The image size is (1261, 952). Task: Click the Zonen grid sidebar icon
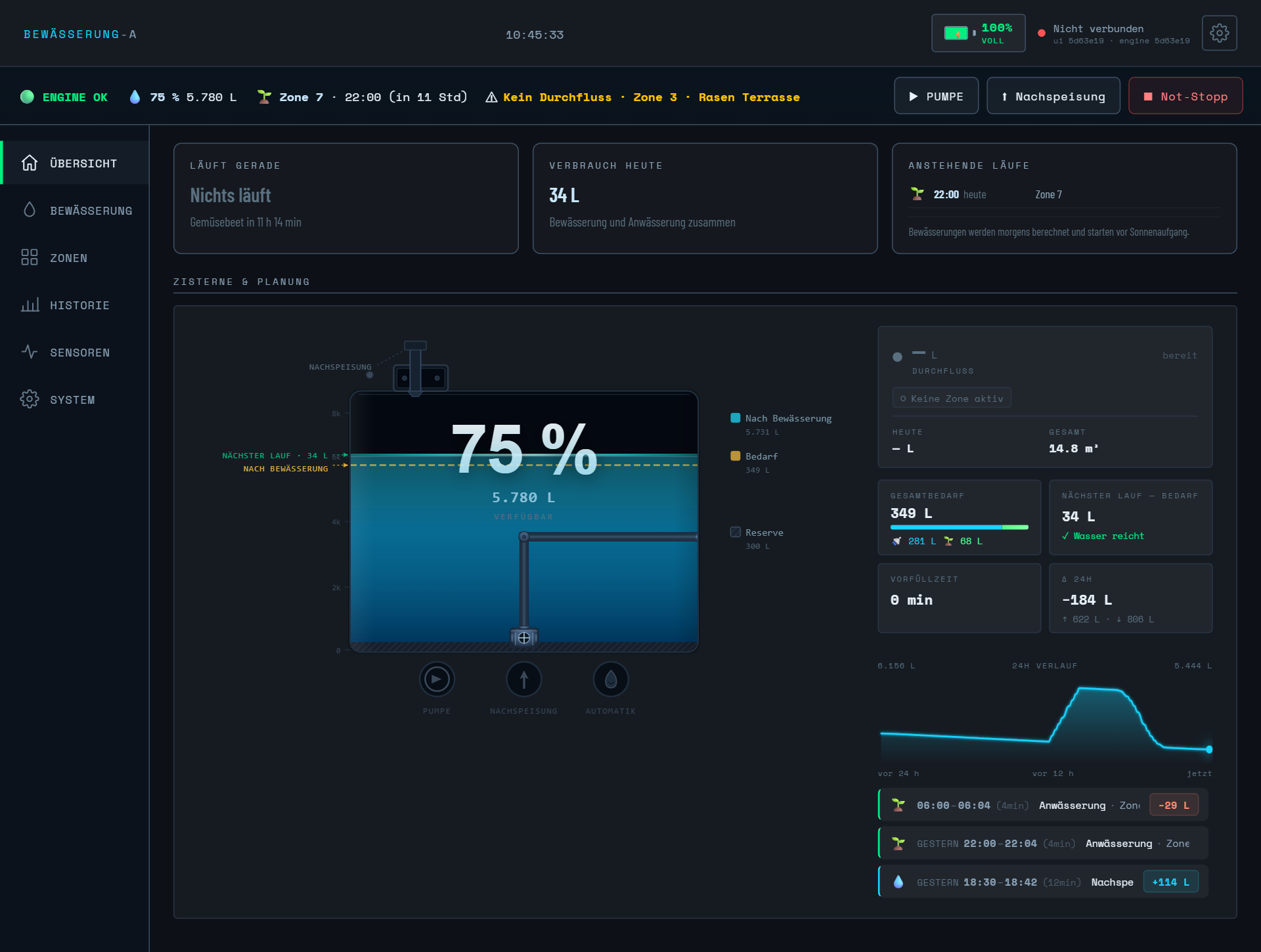click(x=30, y=257)
